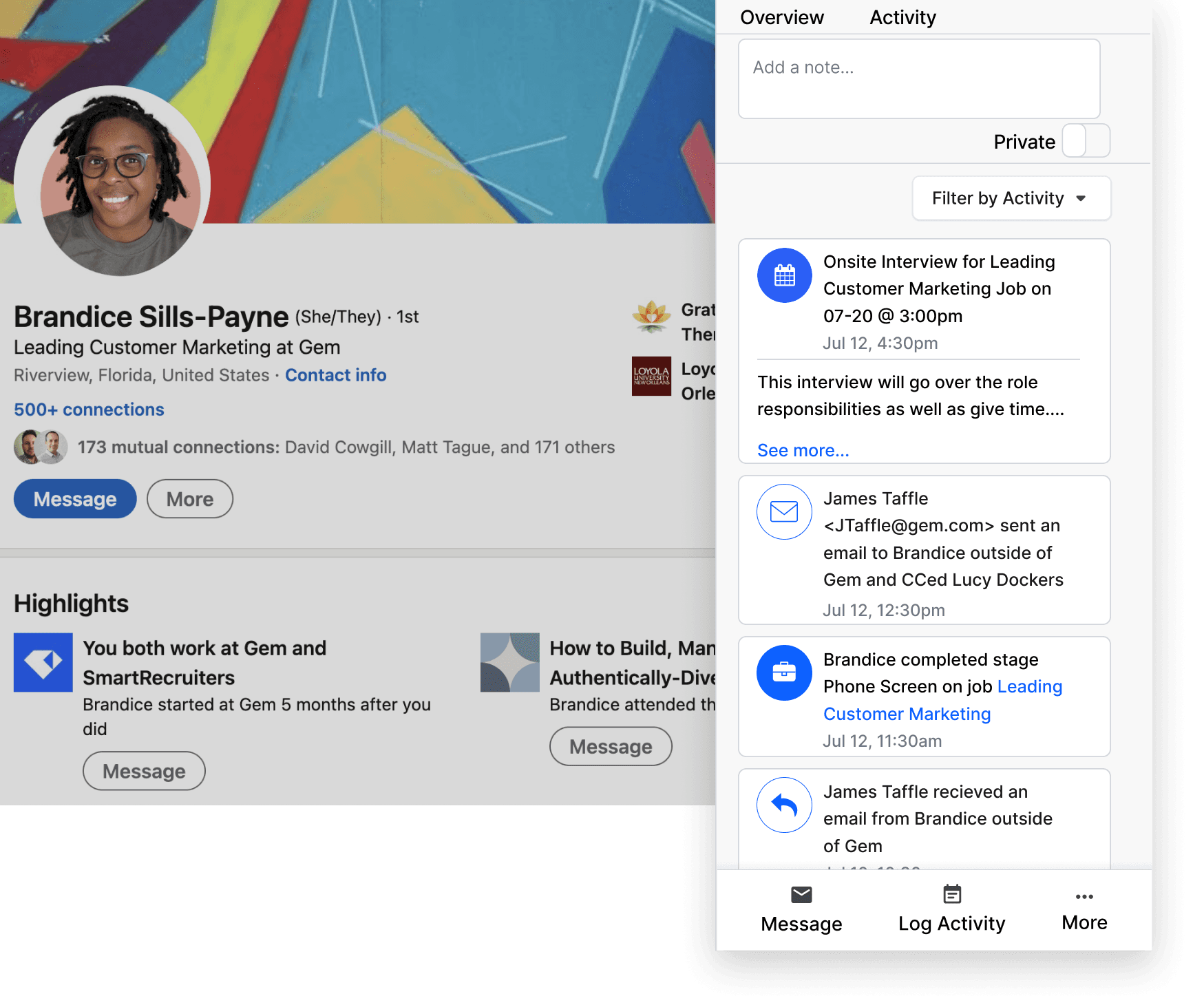Click the Loyola University logo
This screenshot has width=1204, height=996.
tap(651, 376)
